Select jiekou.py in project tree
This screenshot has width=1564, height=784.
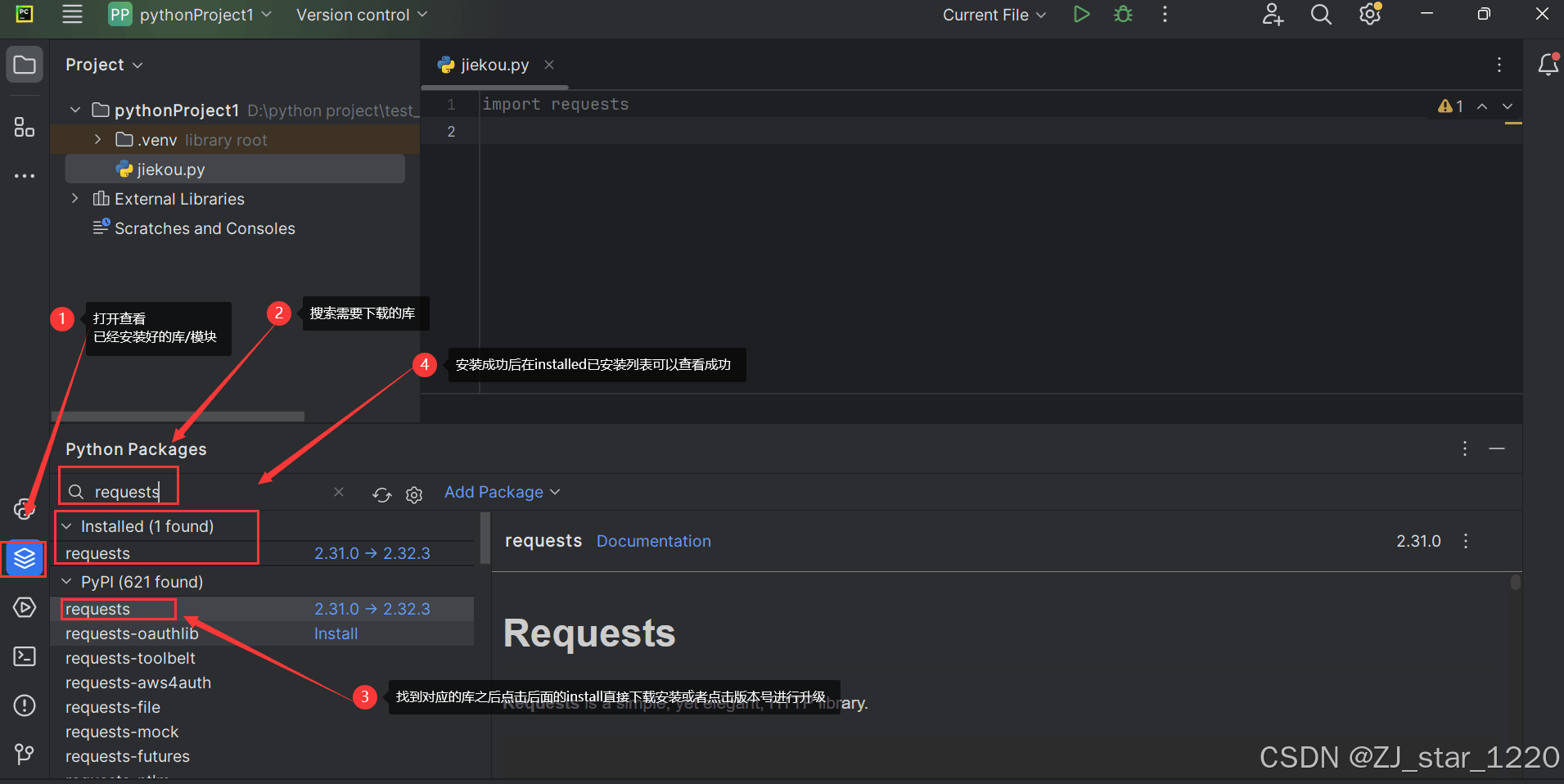tap(235, 169)
